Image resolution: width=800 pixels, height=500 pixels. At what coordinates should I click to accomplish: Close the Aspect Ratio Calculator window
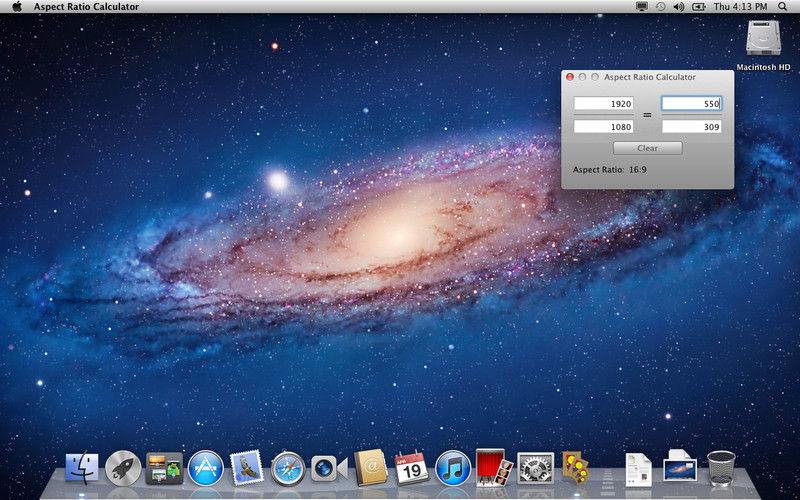570,77
